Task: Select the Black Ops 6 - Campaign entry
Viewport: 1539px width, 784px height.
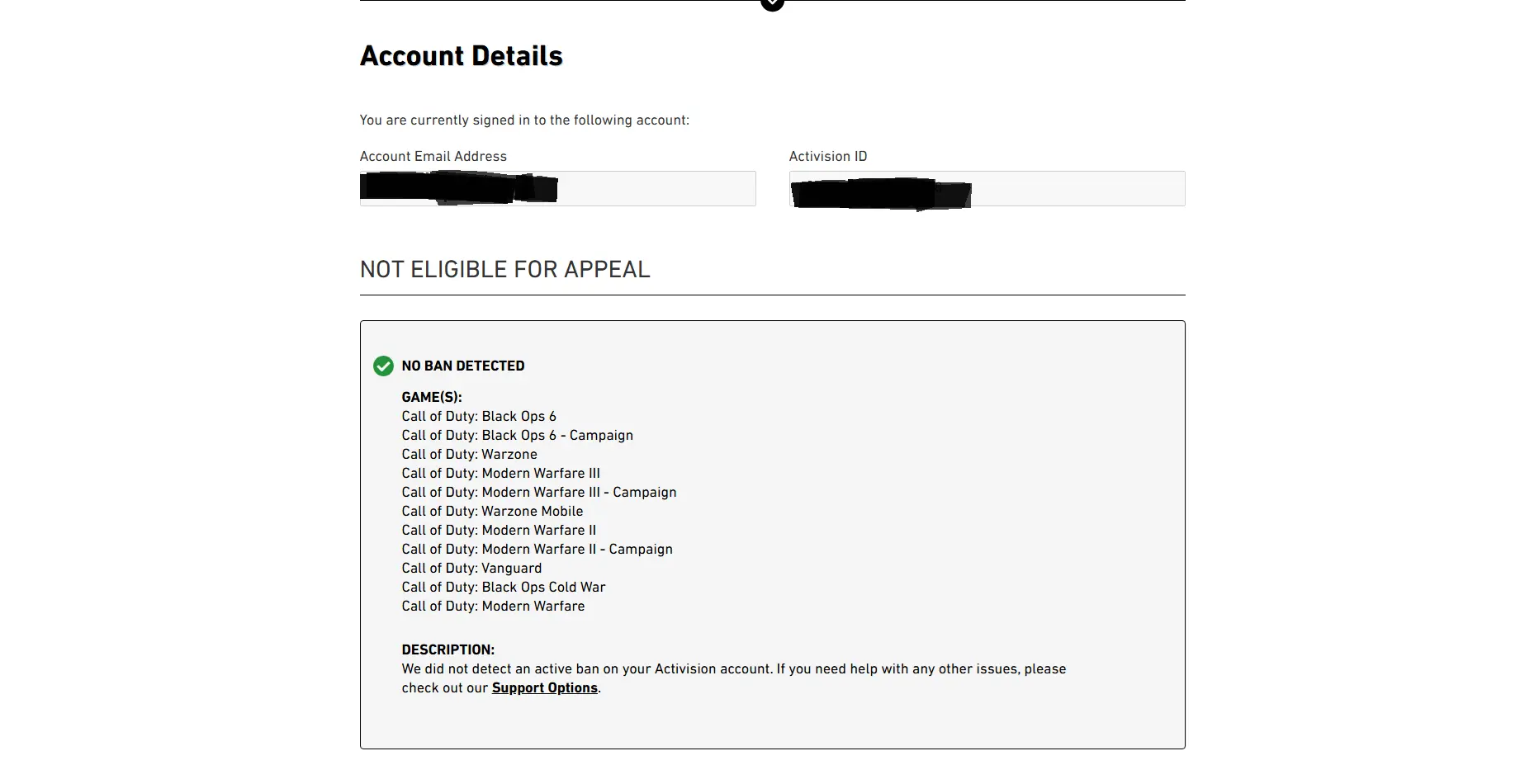Action: (517, 436)
